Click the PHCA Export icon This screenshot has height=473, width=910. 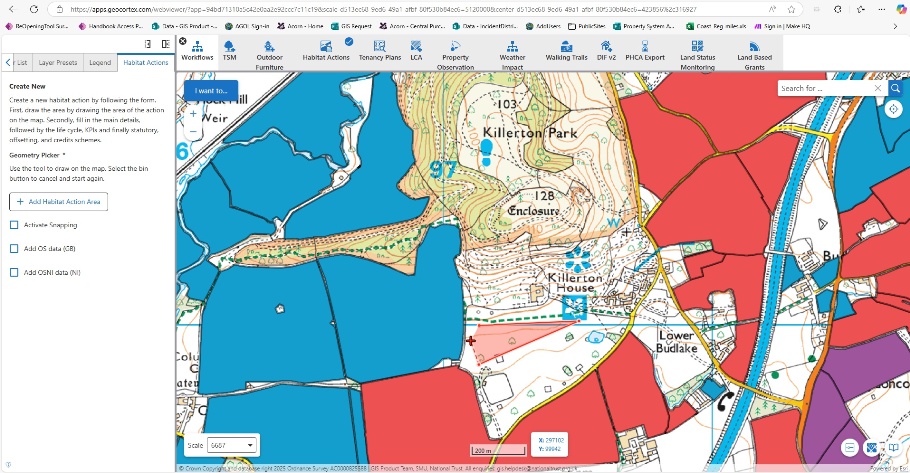[x=645, y=51]
